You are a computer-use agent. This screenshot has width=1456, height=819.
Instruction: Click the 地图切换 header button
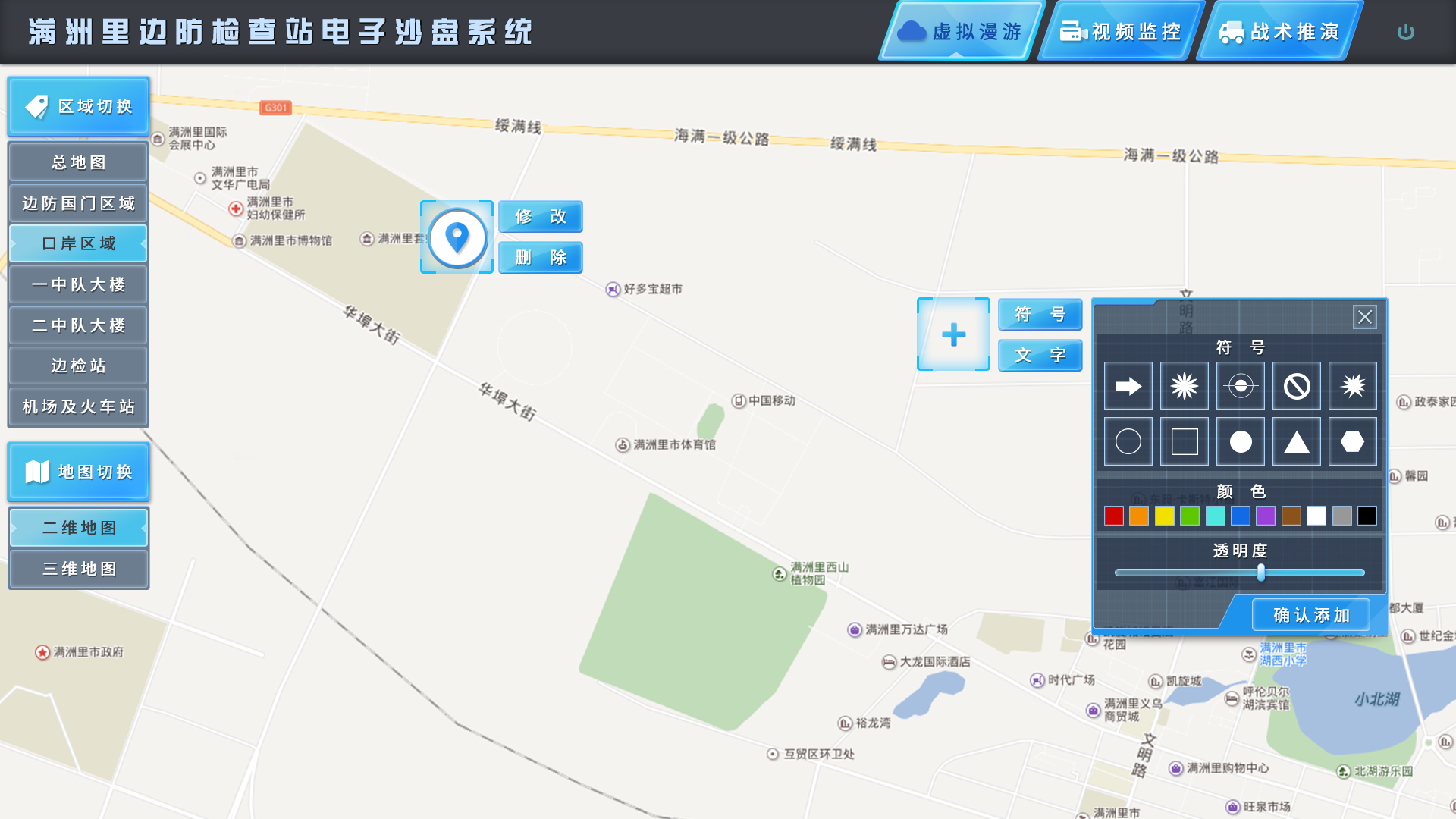[x=79, y=472]
